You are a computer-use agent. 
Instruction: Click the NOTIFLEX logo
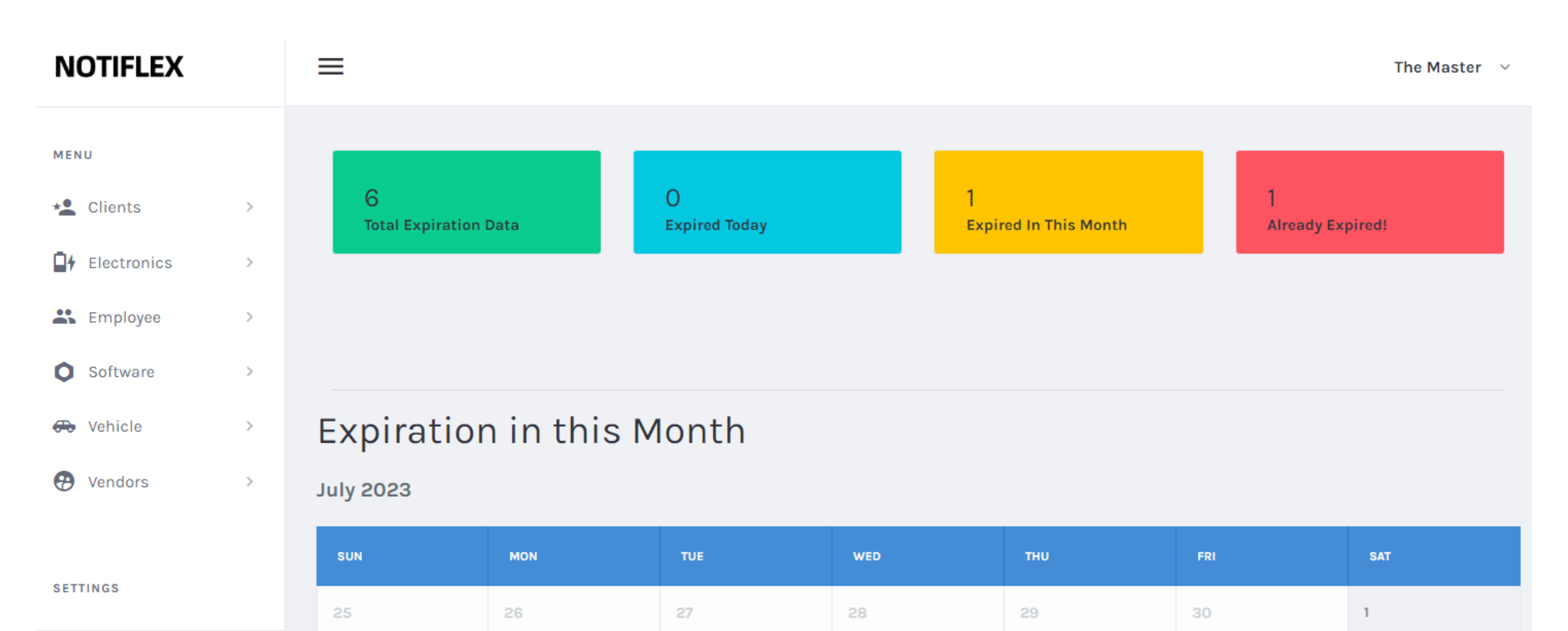click(x=119, y=67)
